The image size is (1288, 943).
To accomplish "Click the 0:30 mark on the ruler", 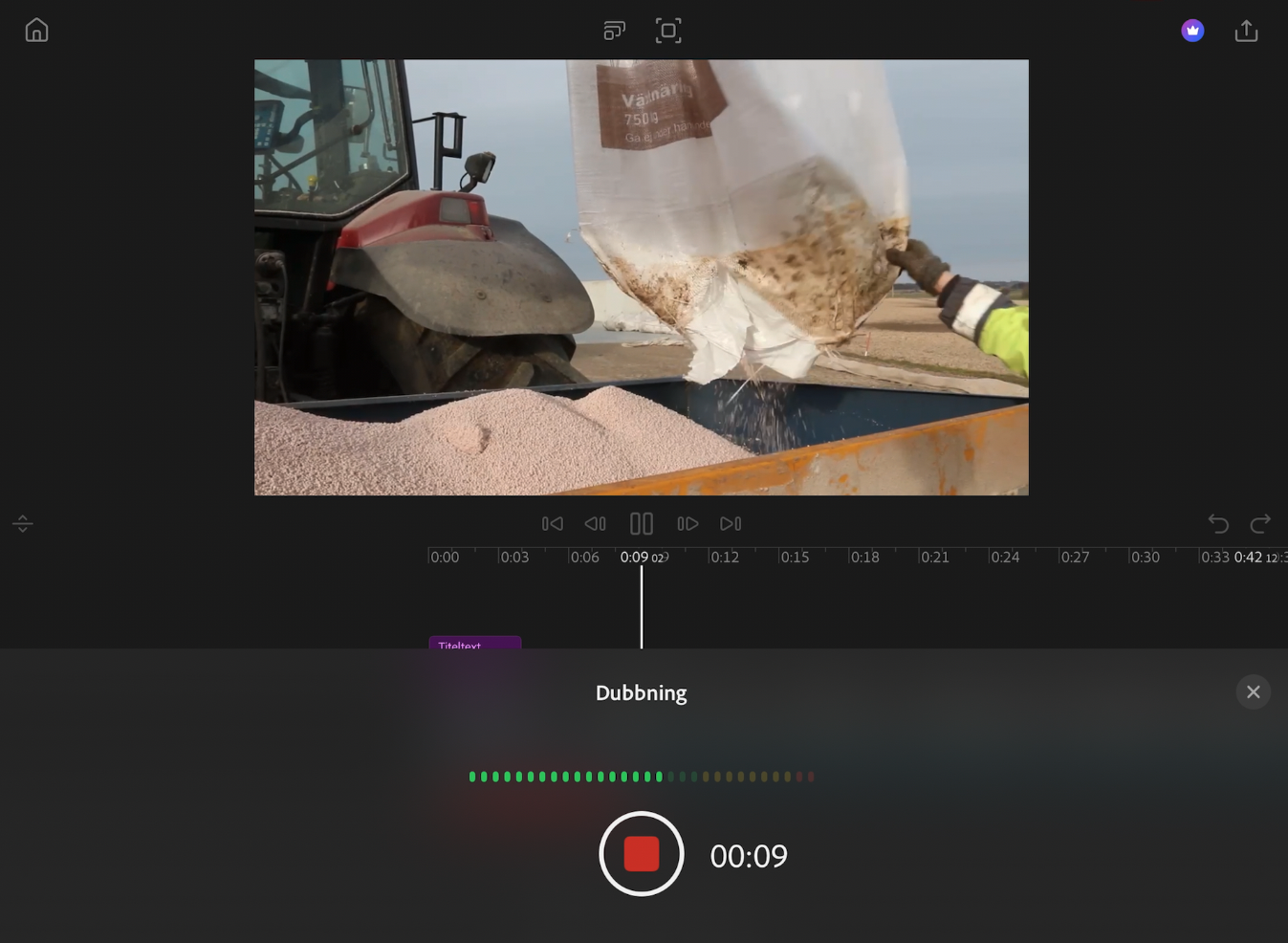I will [1145, 557].
